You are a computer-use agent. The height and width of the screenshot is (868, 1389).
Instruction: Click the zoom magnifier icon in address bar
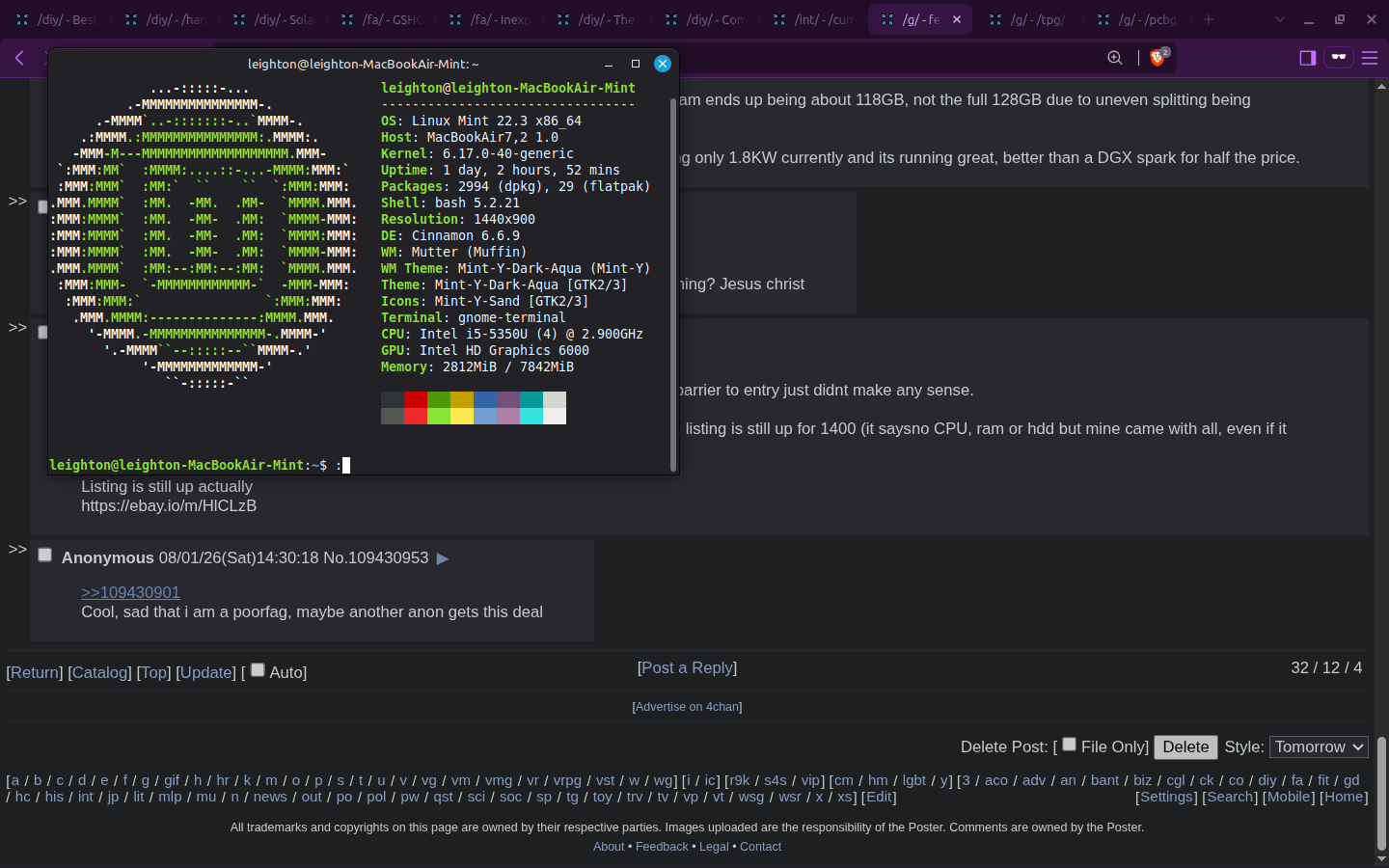click(x=1115, y=58)
